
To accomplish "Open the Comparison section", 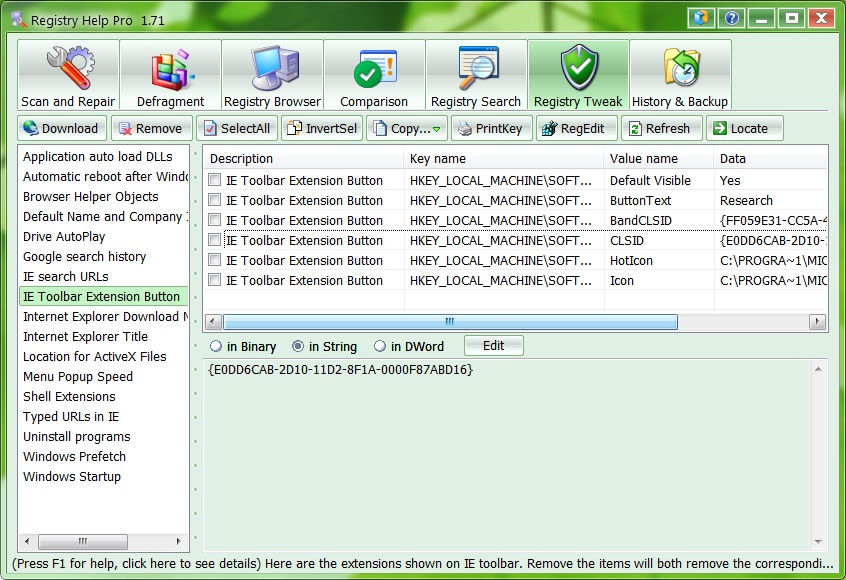I will [x=374, y=75].
